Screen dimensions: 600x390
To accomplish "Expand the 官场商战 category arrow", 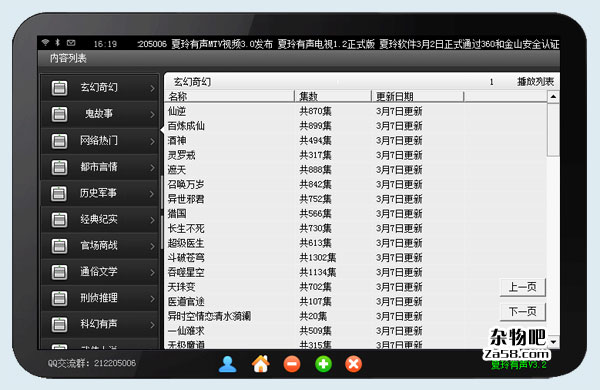I will click(x=152, y=246).
